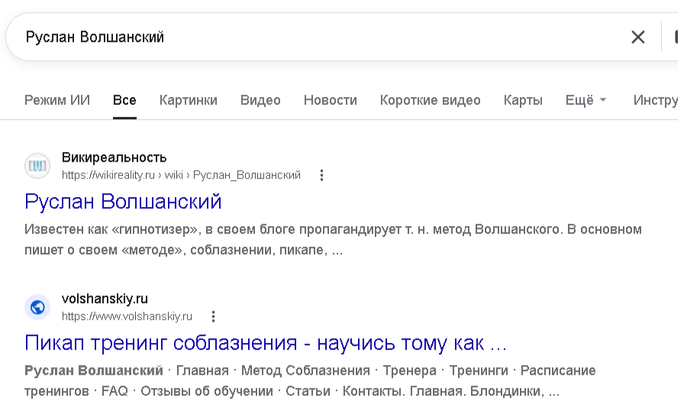Switch to the Режим ИИ tab
Viewport: 700px width, 420px height.
(57, 100)
